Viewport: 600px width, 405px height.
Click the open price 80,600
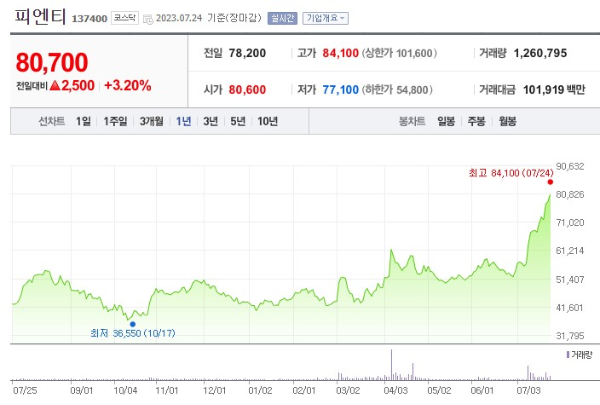coord(247,90)
